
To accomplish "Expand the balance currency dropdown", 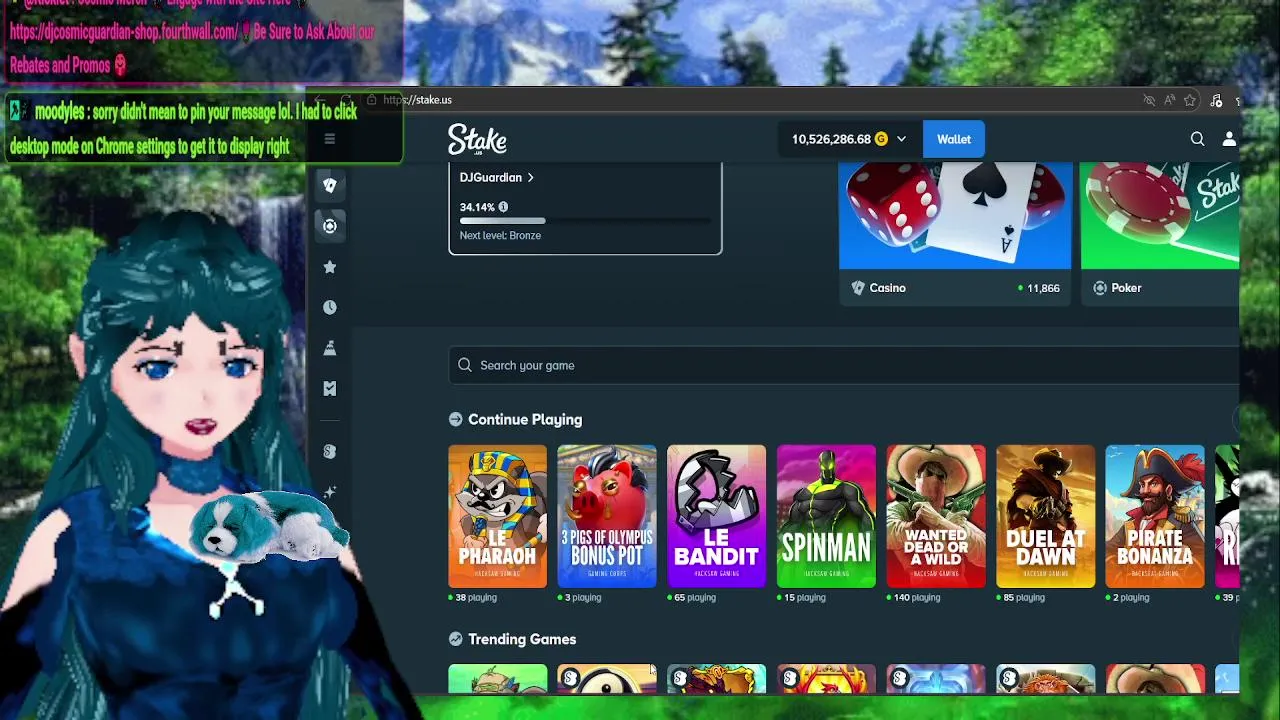I will 901,139.
